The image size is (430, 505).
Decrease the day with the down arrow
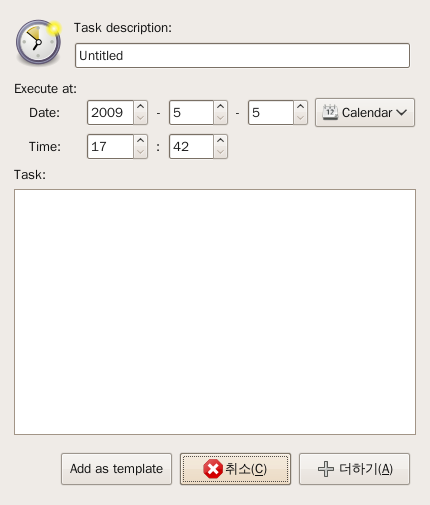(x=300, y=118)
